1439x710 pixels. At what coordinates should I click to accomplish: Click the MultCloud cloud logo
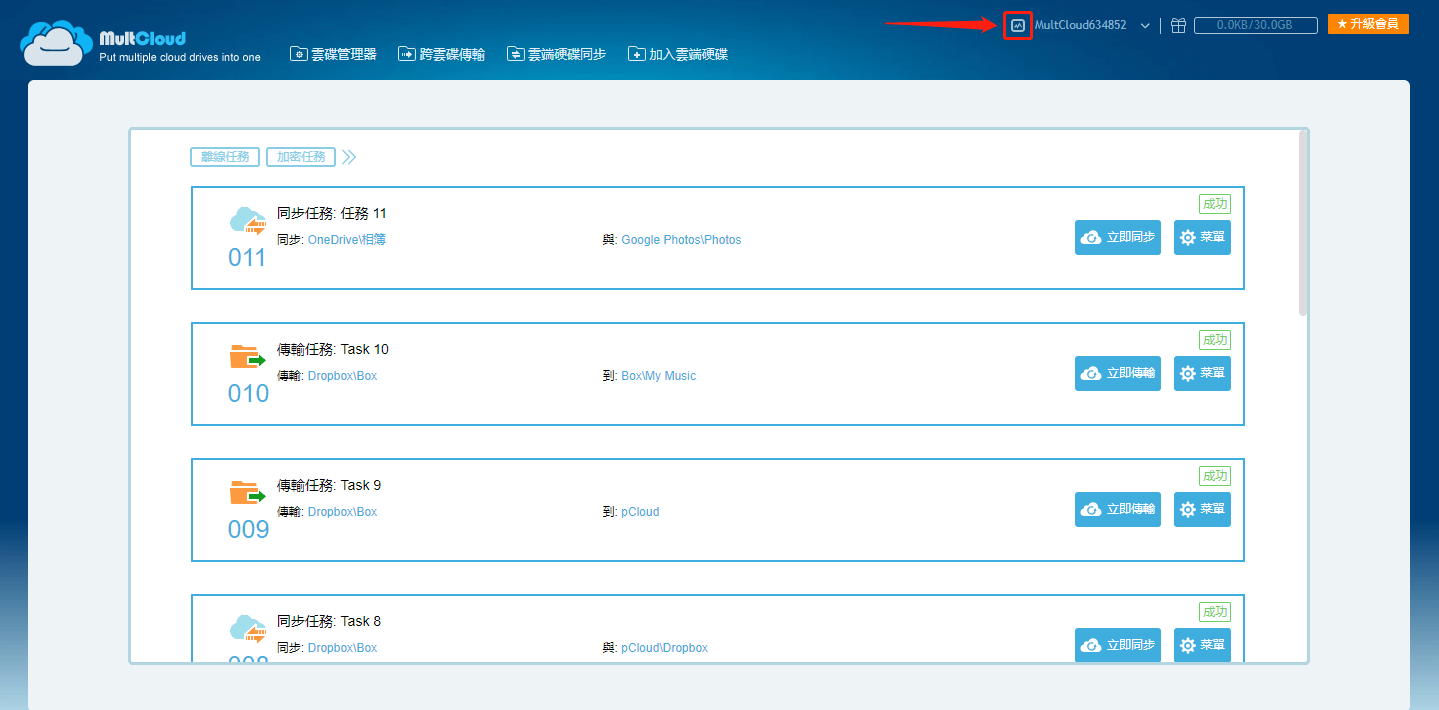57,45
